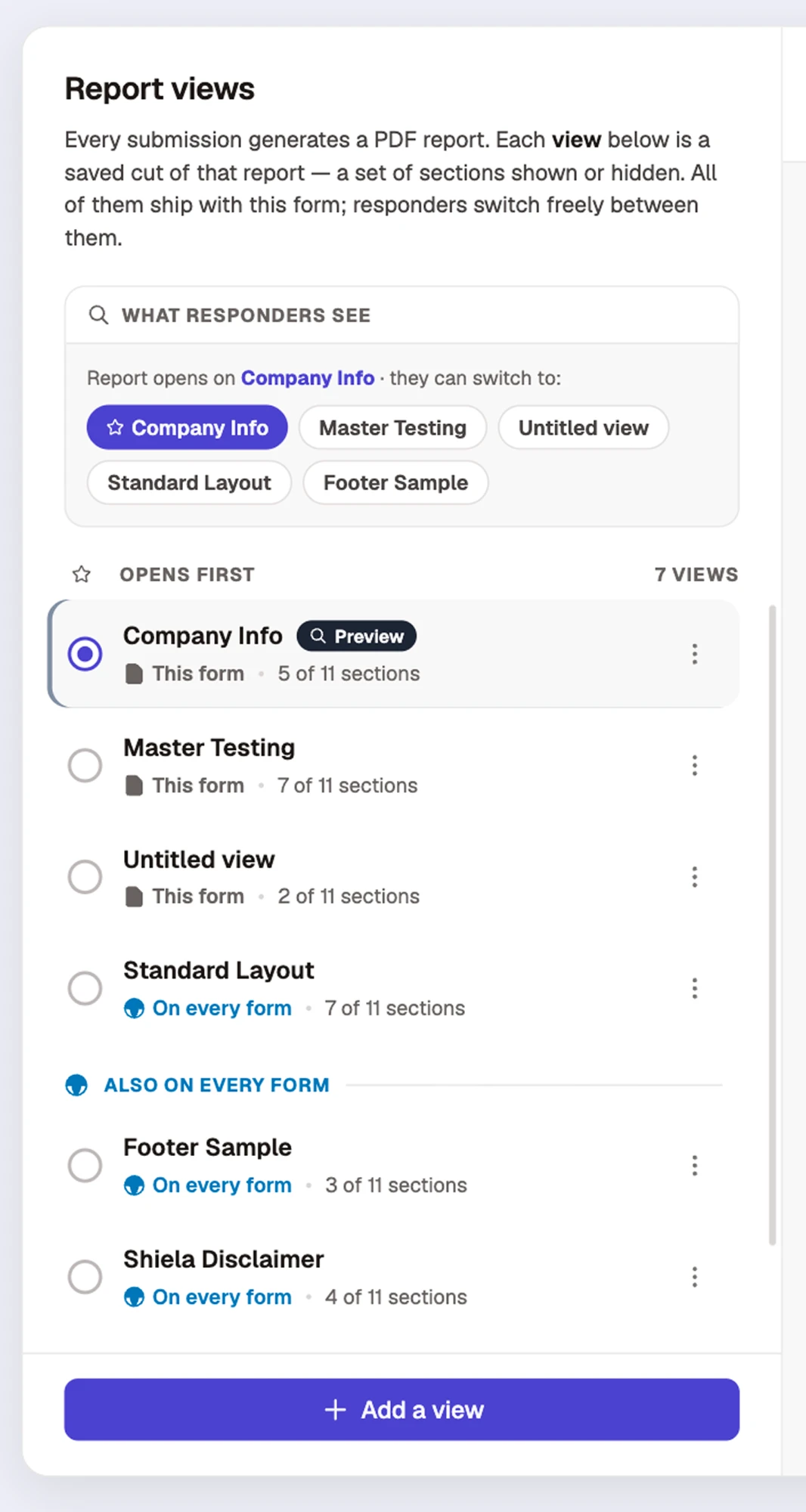This screenshot has height=1512, width=806.
Task: Switch to the Footer Sample chip
Action: tap(395, 482)
